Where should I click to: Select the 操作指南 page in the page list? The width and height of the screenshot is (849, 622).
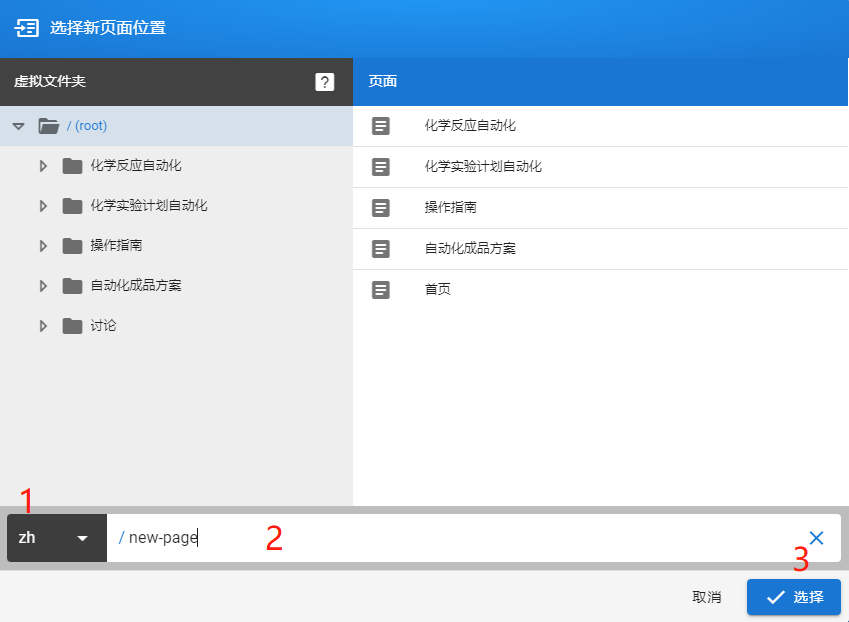tap(445, 207)
